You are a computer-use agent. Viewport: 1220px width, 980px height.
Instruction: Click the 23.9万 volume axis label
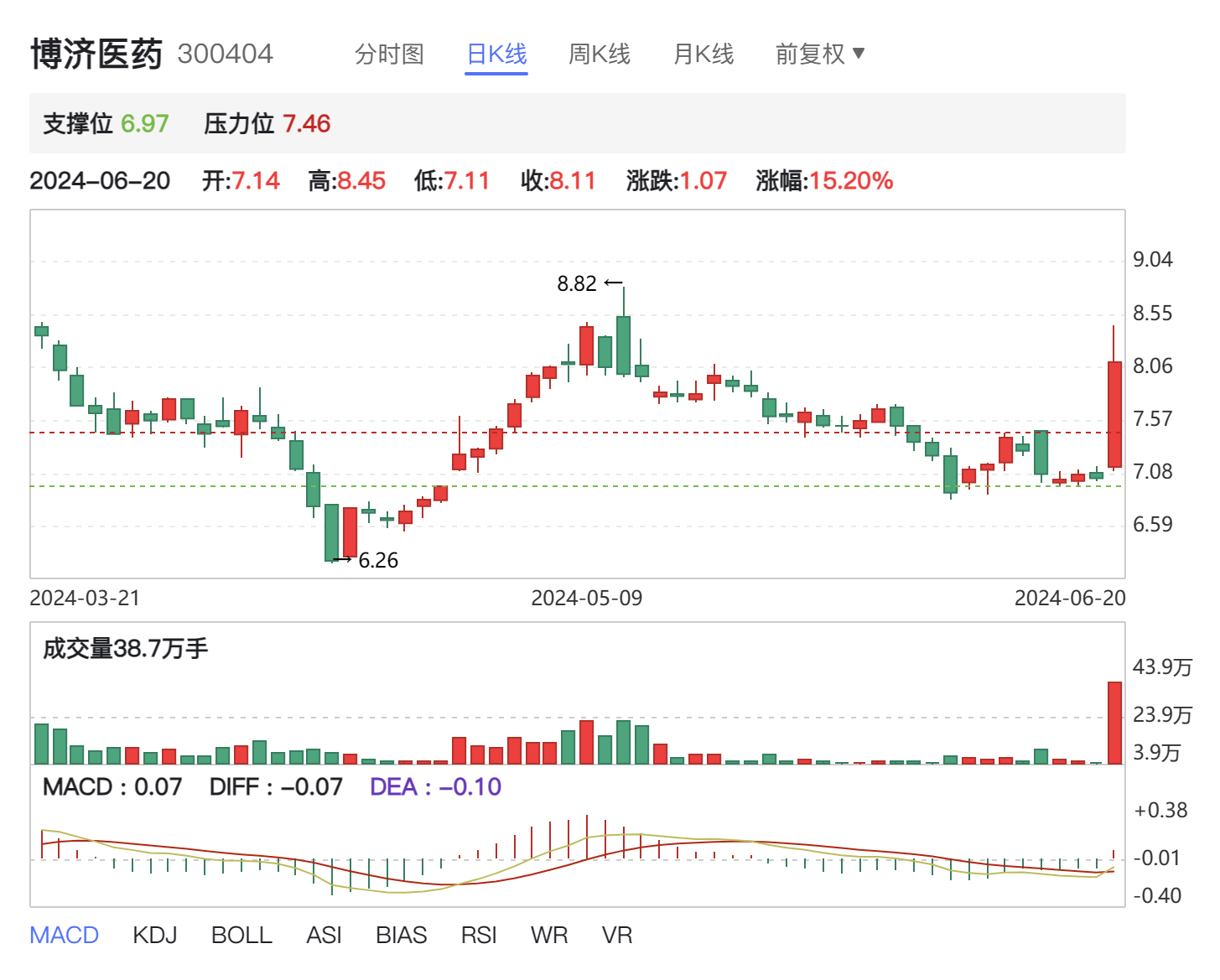pos(1162,715)
